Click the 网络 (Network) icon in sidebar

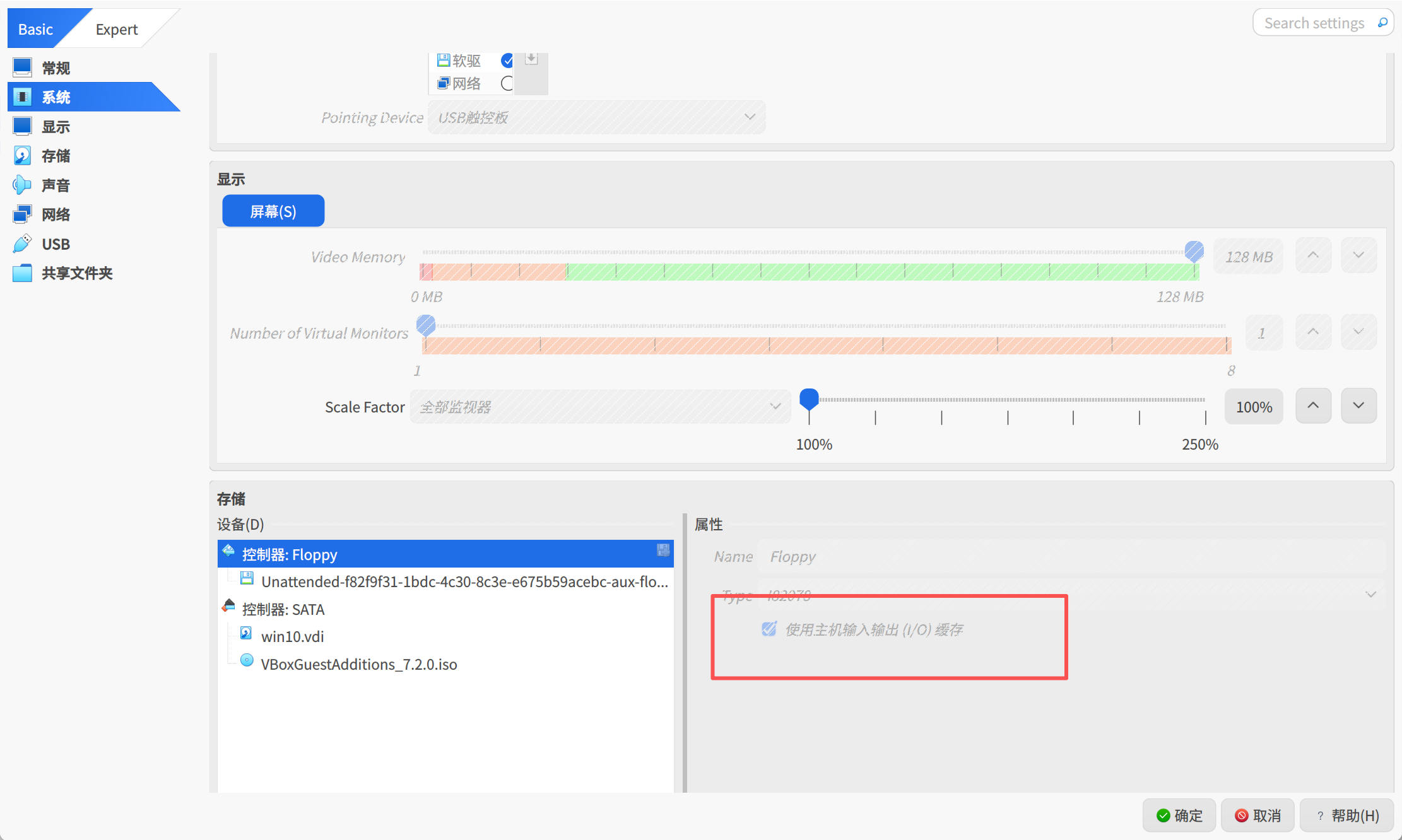(22, 214)
